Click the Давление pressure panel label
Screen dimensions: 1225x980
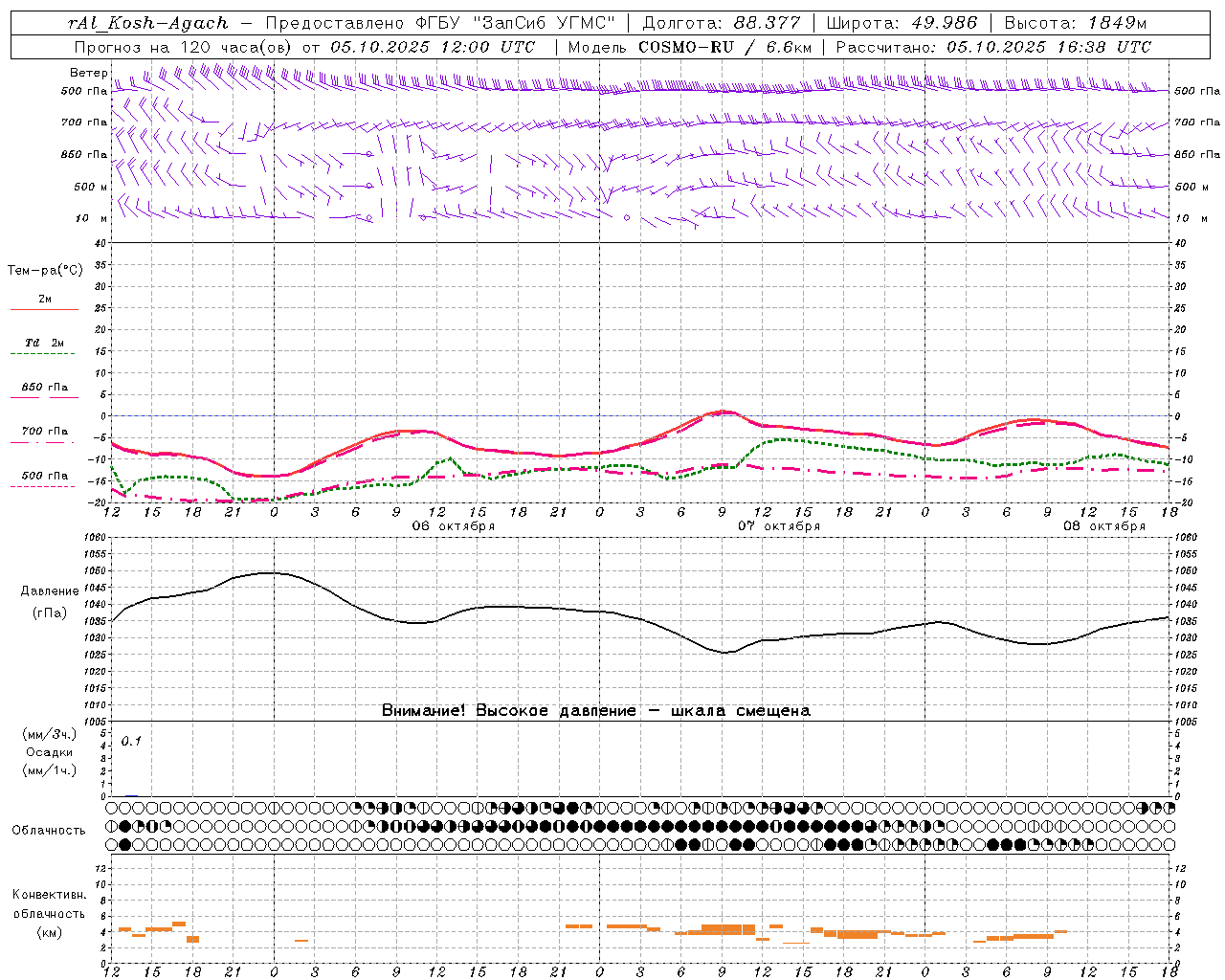click(x=50, y=591)
